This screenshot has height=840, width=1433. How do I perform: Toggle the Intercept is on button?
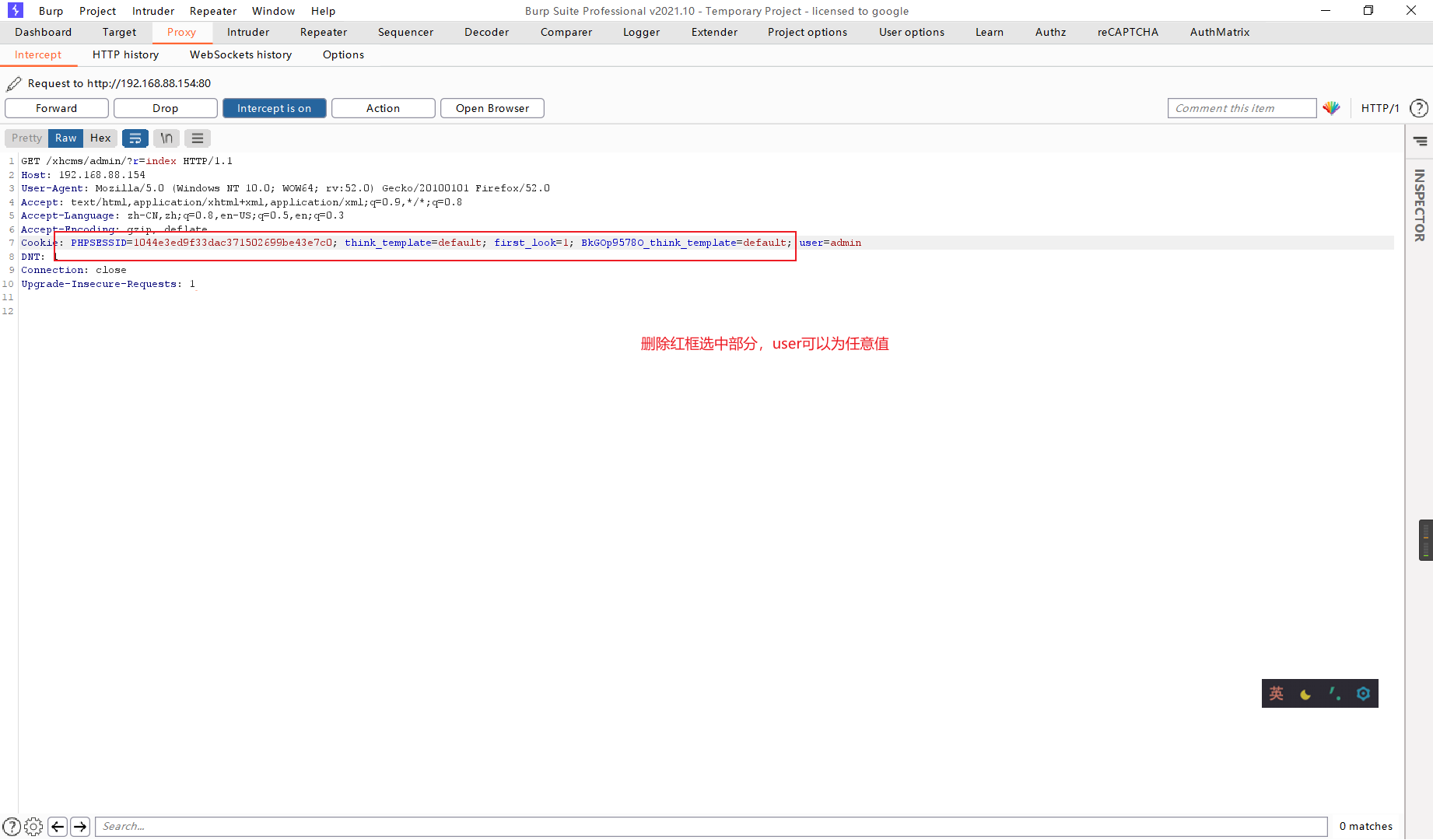[x=275, y=108]
